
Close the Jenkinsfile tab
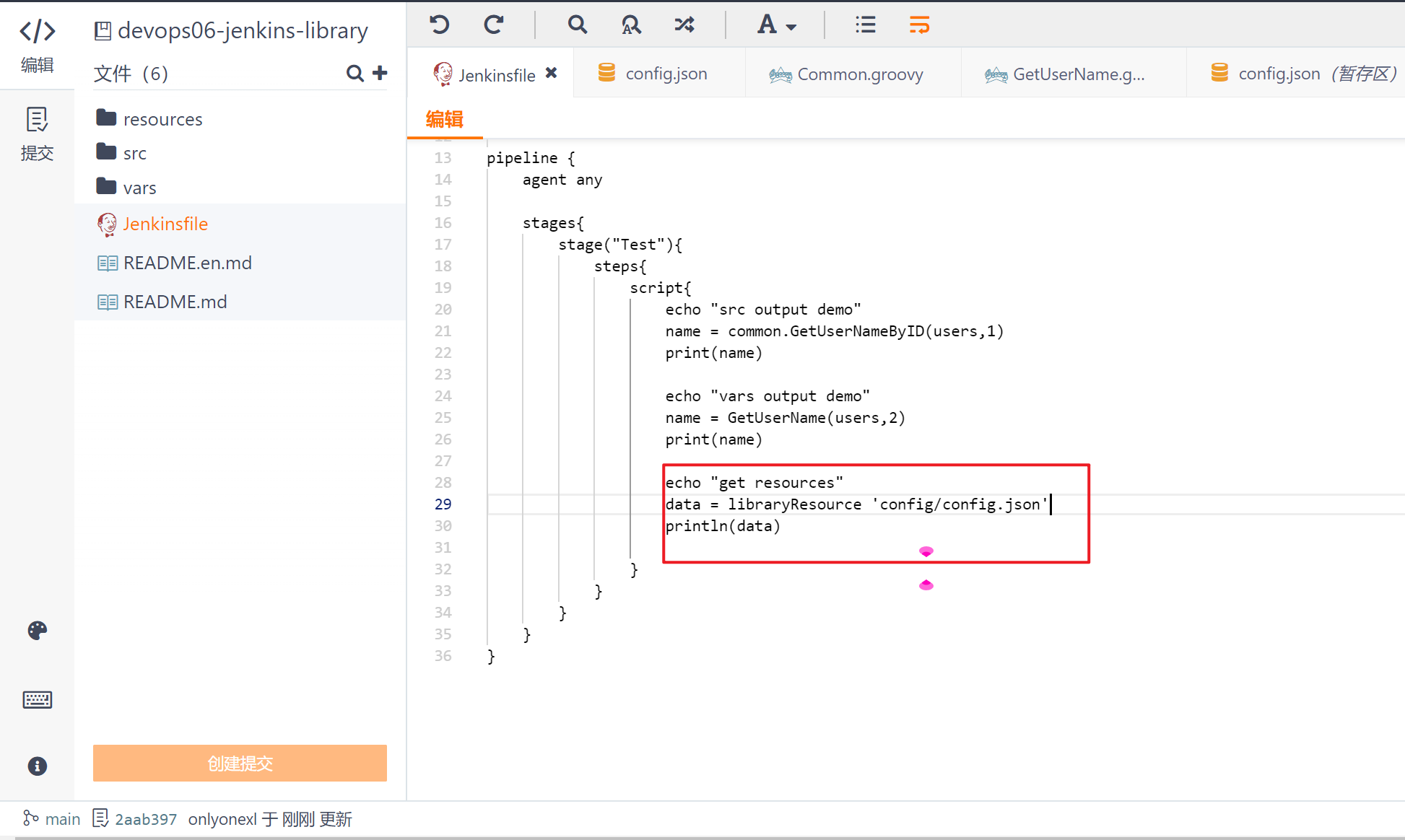(551, 73)
